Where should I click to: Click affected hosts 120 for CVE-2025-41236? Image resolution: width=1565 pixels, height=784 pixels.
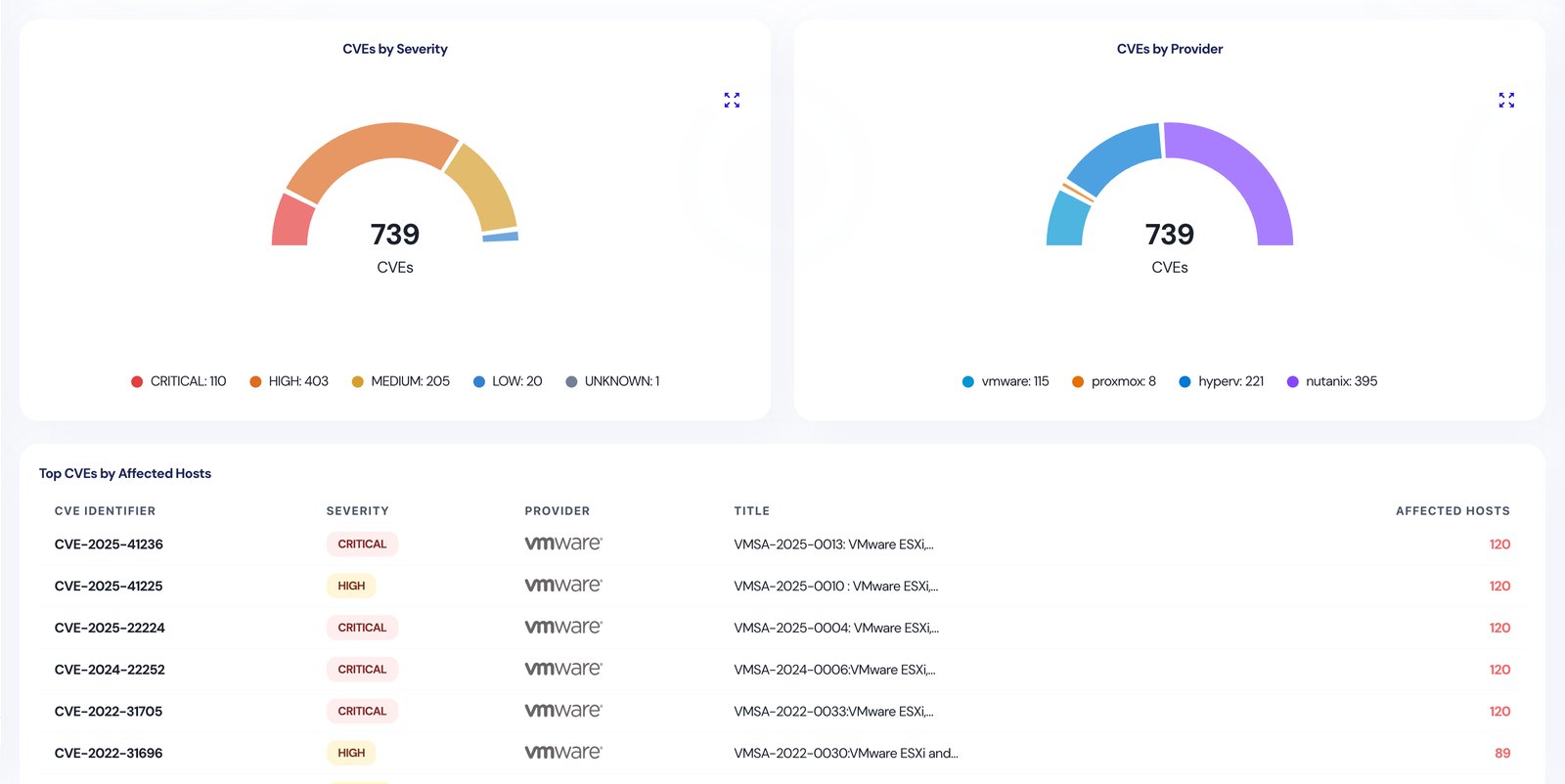(1499, 544)
